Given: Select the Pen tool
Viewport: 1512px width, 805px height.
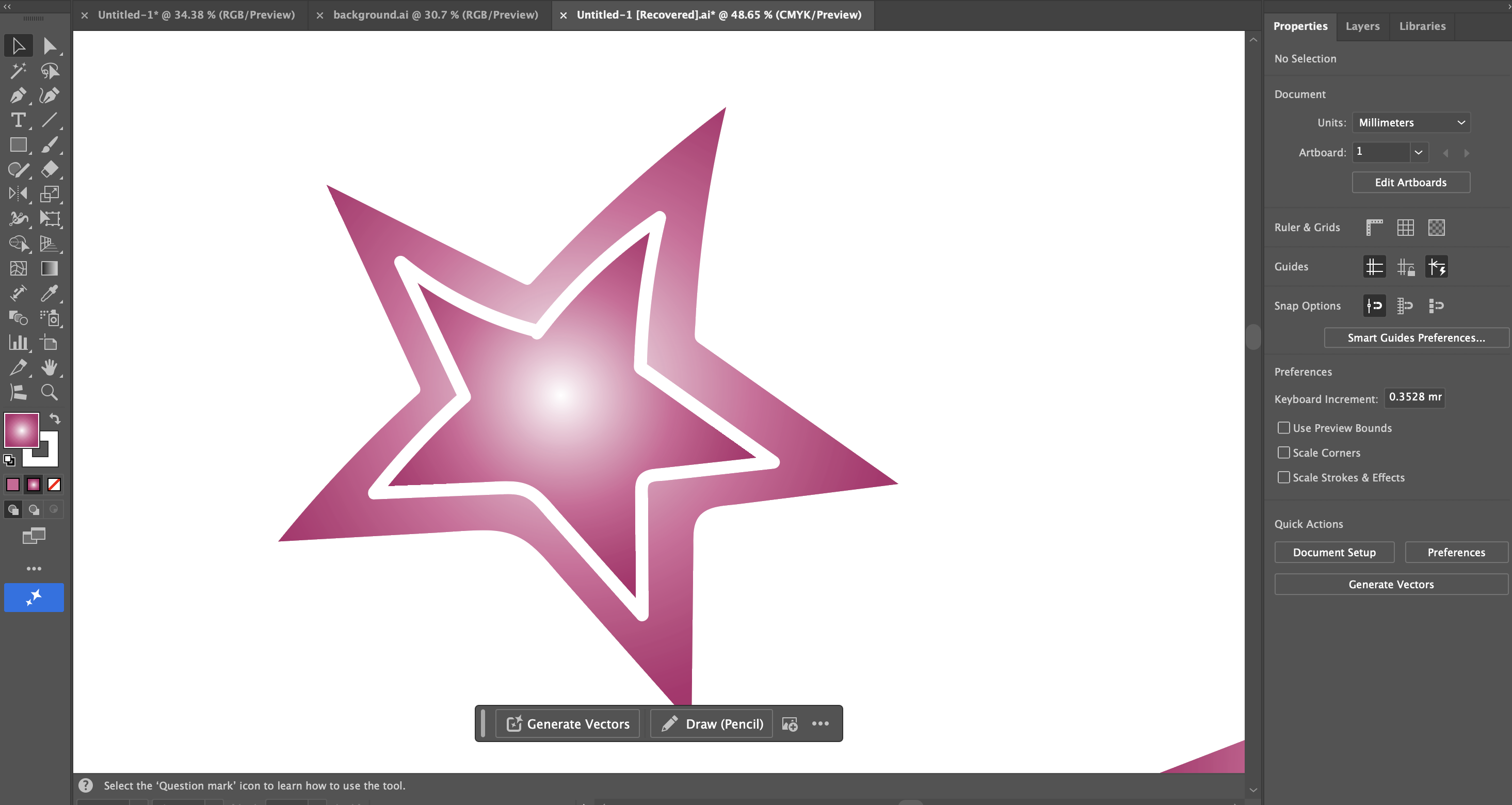Looking at the screenshot, I should 18,95.
